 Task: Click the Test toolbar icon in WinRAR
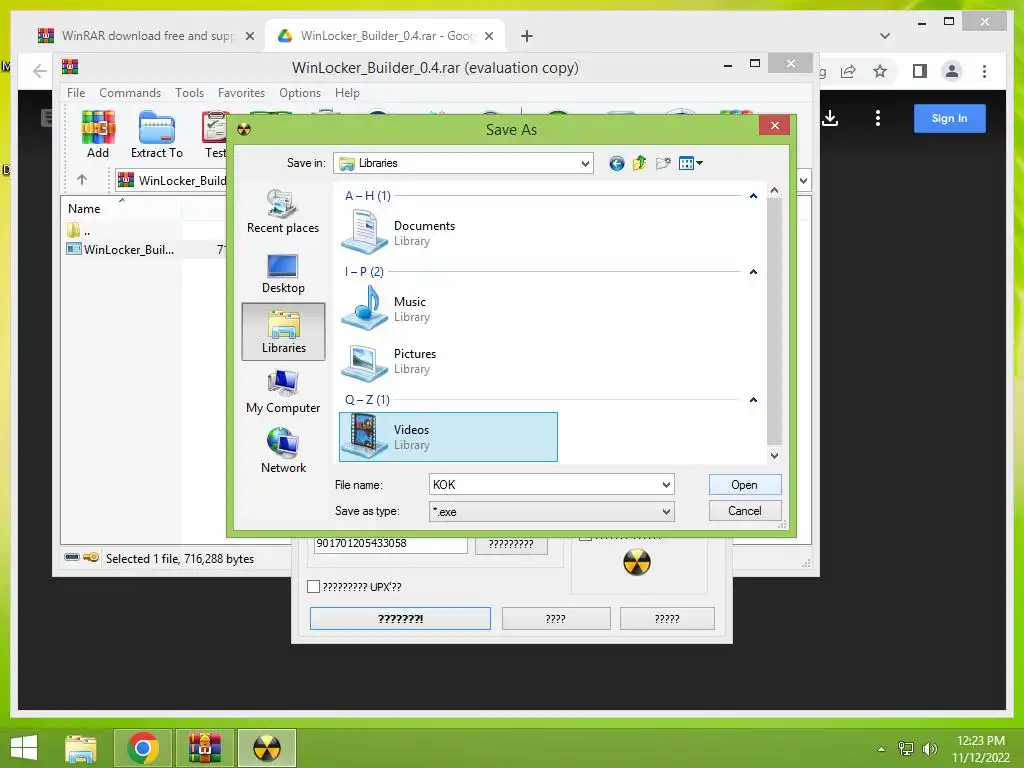216,134
